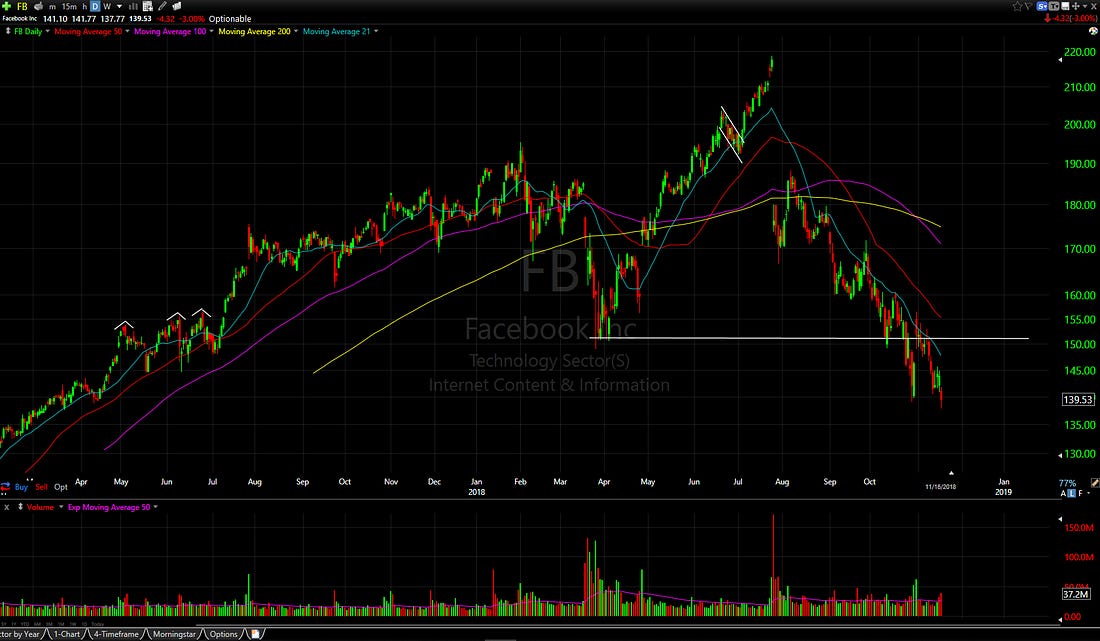Viewport: 1100px width, 641px height.
Task: Click the colorful round icon below price change
Action: (1093, 31)
